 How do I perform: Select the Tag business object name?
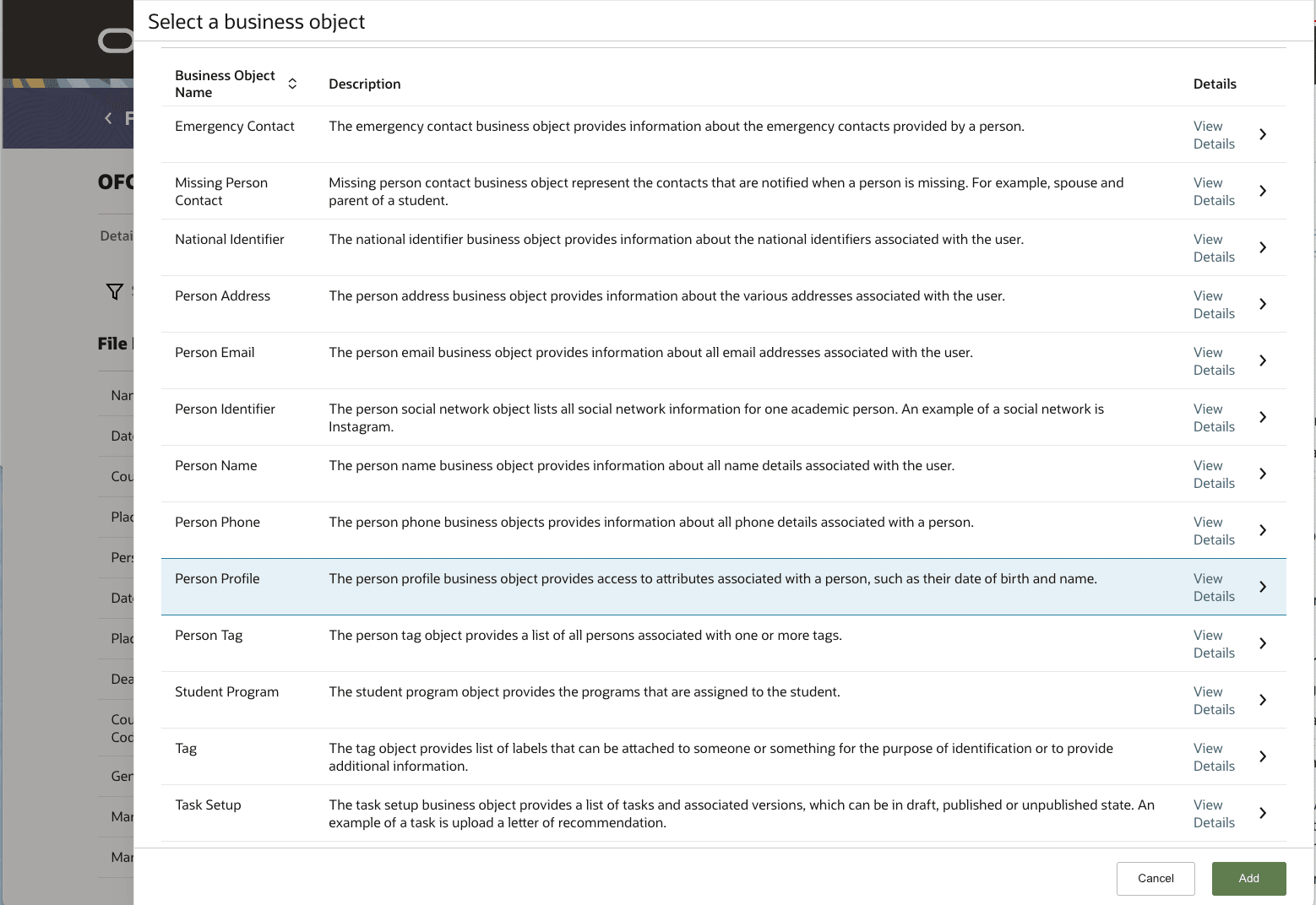(186, 749)
